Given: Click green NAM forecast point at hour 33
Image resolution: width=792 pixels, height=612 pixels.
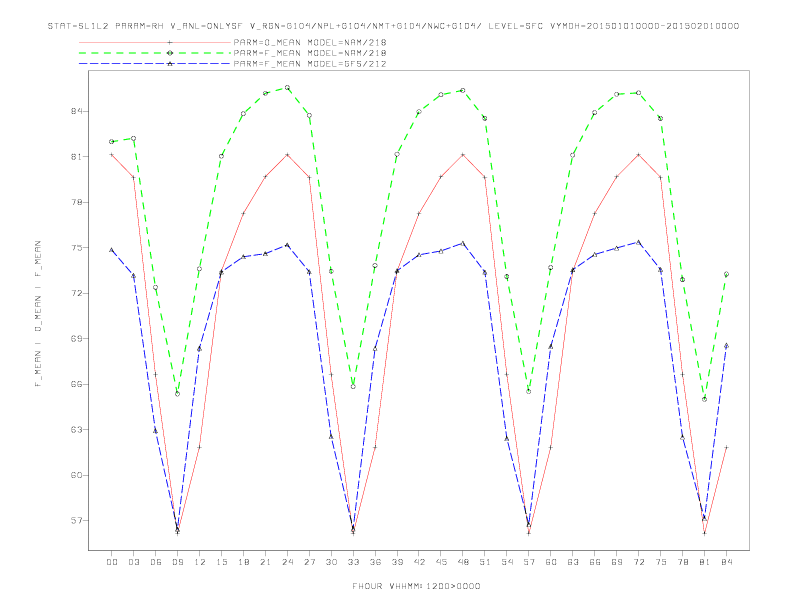Looking at the screenshot, I should pos(353,387).
